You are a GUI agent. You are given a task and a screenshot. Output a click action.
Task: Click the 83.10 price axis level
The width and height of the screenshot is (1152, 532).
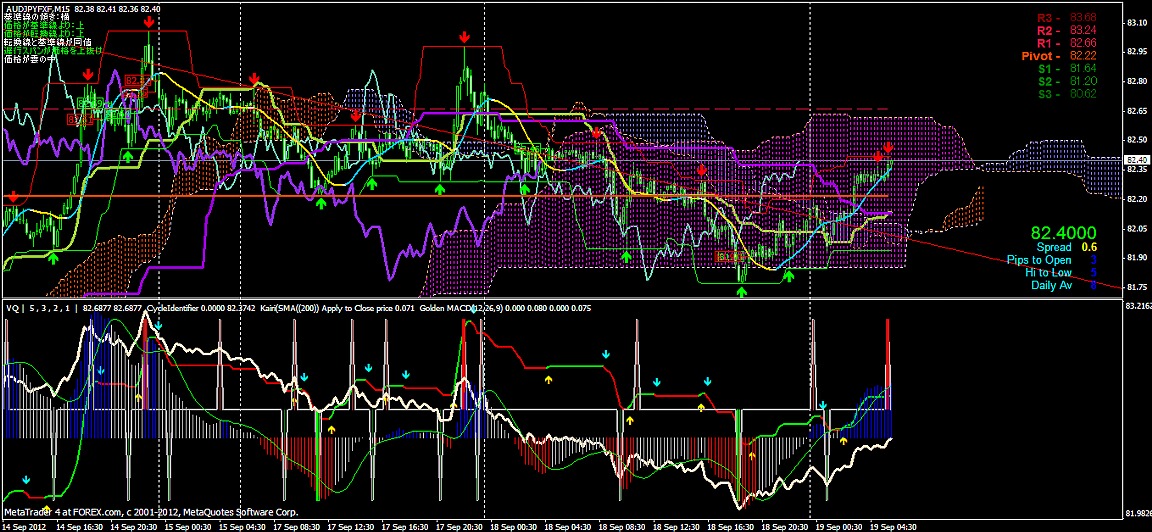click(x=1136, y=23)
